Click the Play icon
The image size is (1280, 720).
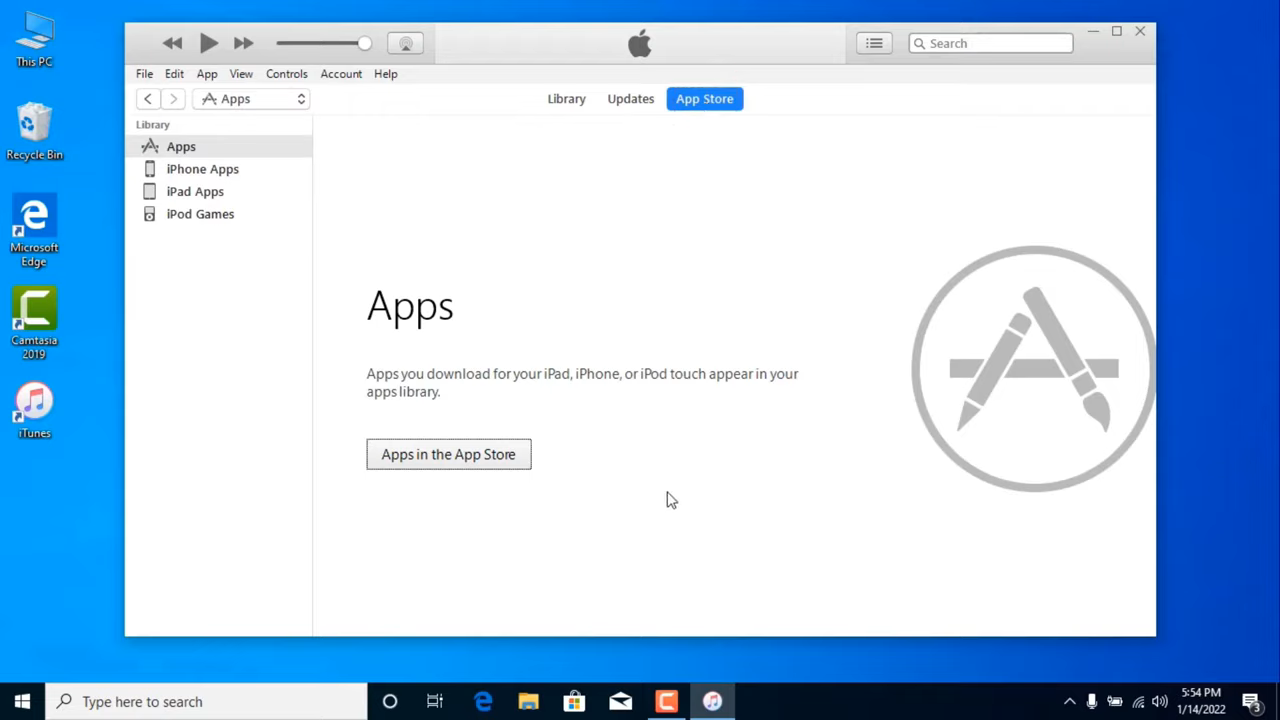click(x=208, y=43)
